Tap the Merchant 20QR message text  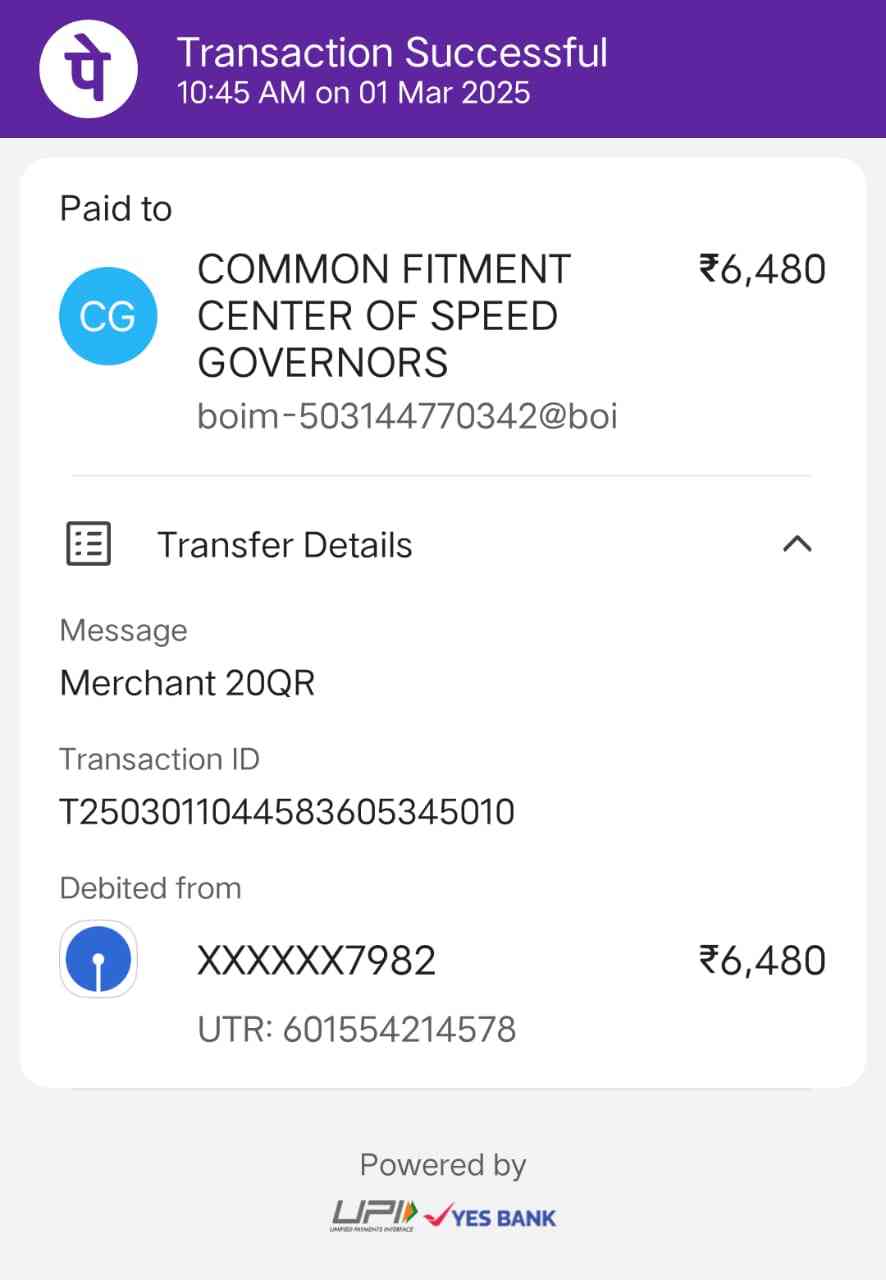187,683
